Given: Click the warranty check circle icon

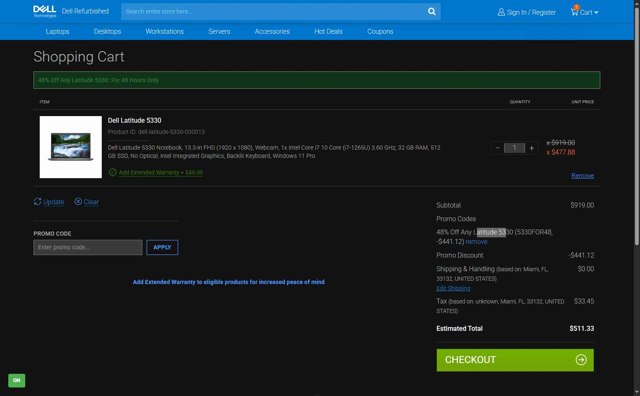Looking at the screenshot, I should point(113,172).
